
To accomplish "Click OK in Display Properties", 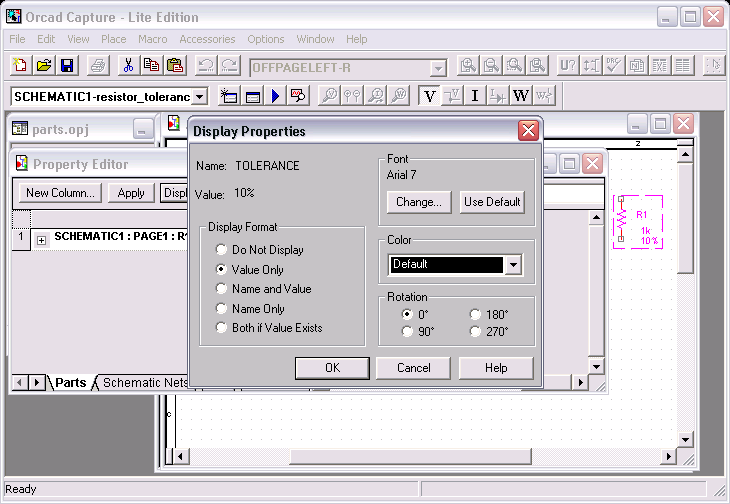I will click(x=332, y=368).
